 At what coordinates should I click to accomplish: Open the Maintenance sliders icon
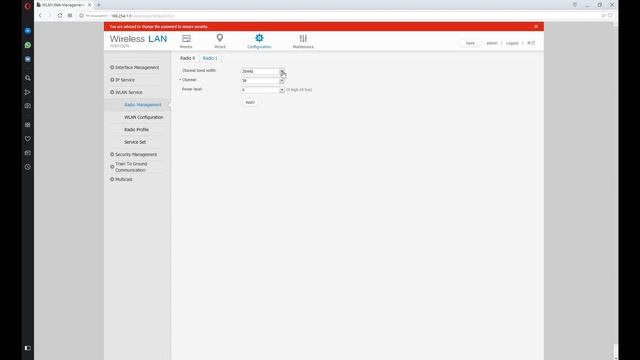coord(303,38)
